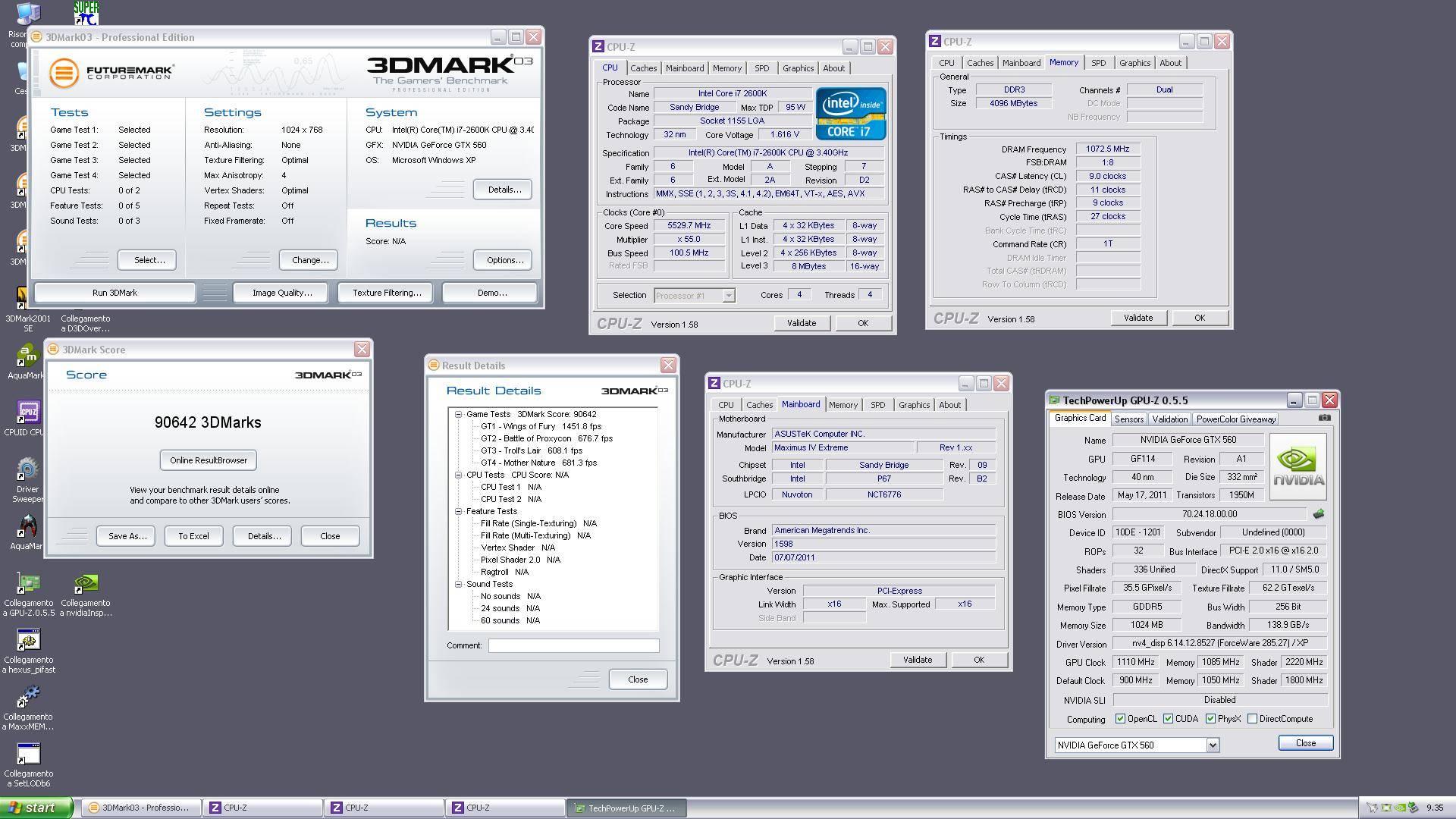Open Caches tab in the CPU-Z CPU window
The image size is (1456, 819).
[x=643, y=68]
